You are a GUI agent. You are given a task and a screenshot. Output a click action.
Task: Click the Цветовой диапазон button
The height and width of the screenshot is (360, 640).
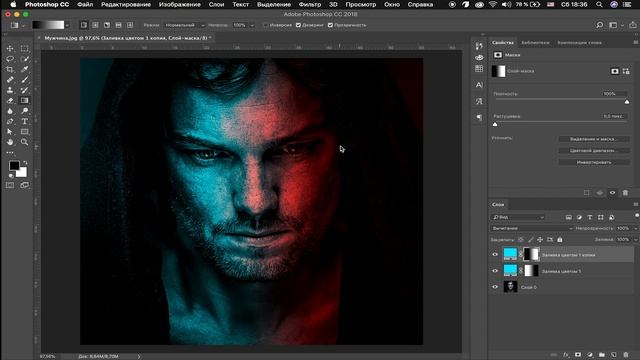[x=593, y=151]
